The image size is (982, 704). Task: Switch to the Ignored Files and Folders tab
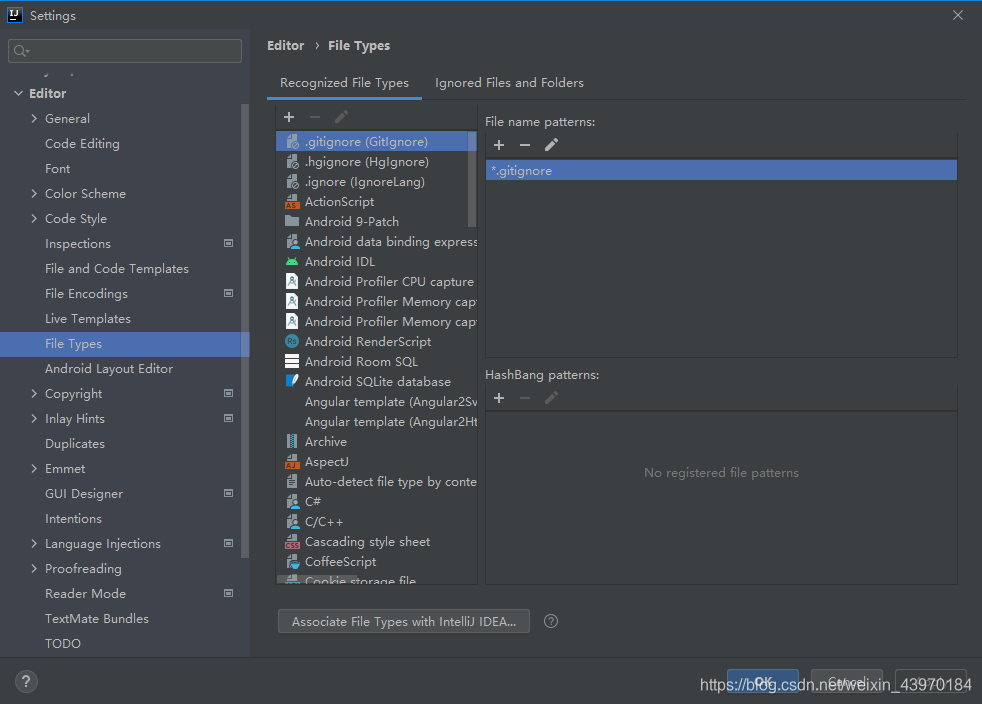tap(509, 82)
